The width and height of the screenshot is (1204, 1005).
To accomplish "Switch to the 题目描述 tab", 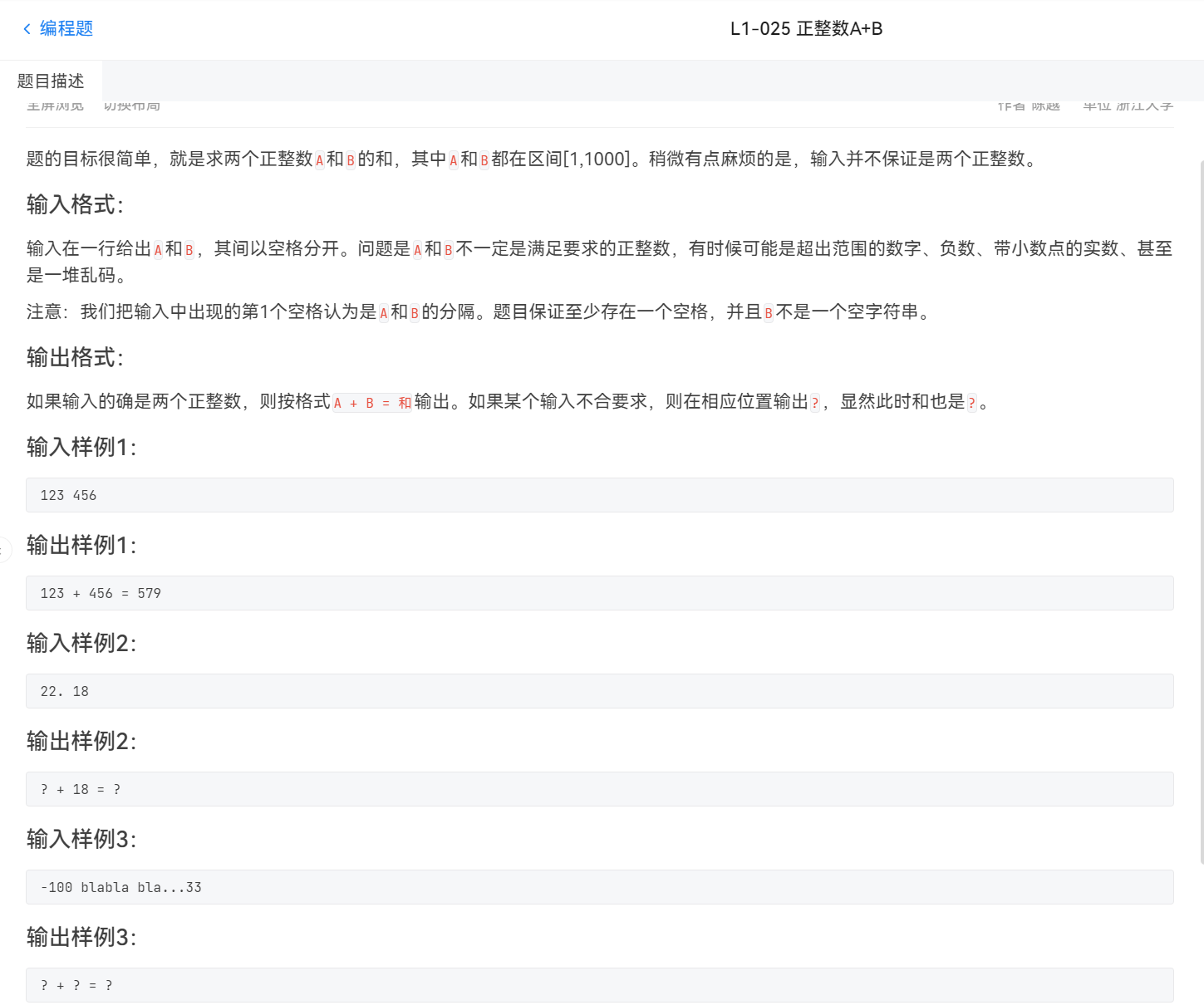I will [48, 81].
